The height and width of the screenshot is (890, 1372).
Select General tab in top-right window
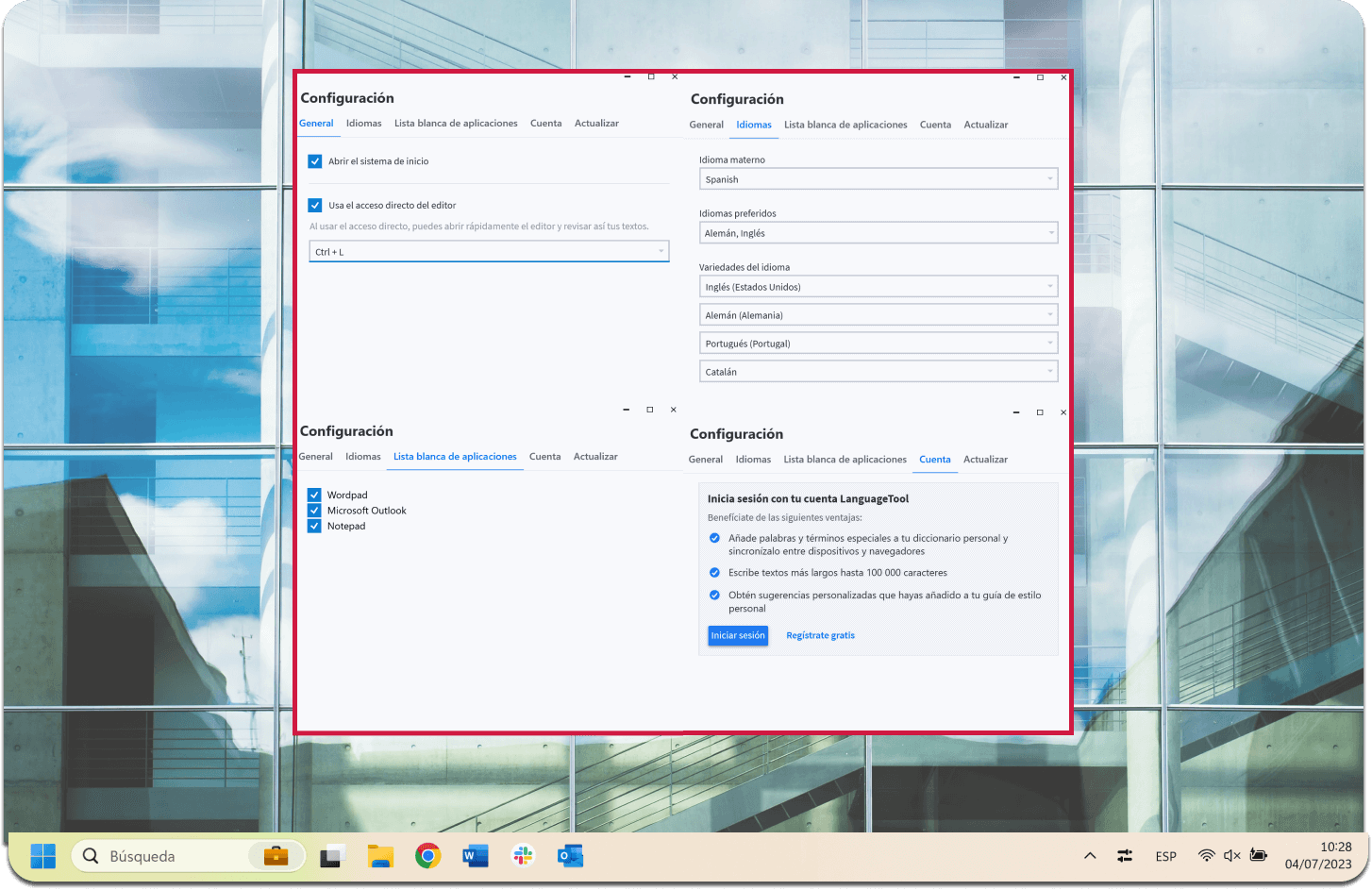click(706, 125)
